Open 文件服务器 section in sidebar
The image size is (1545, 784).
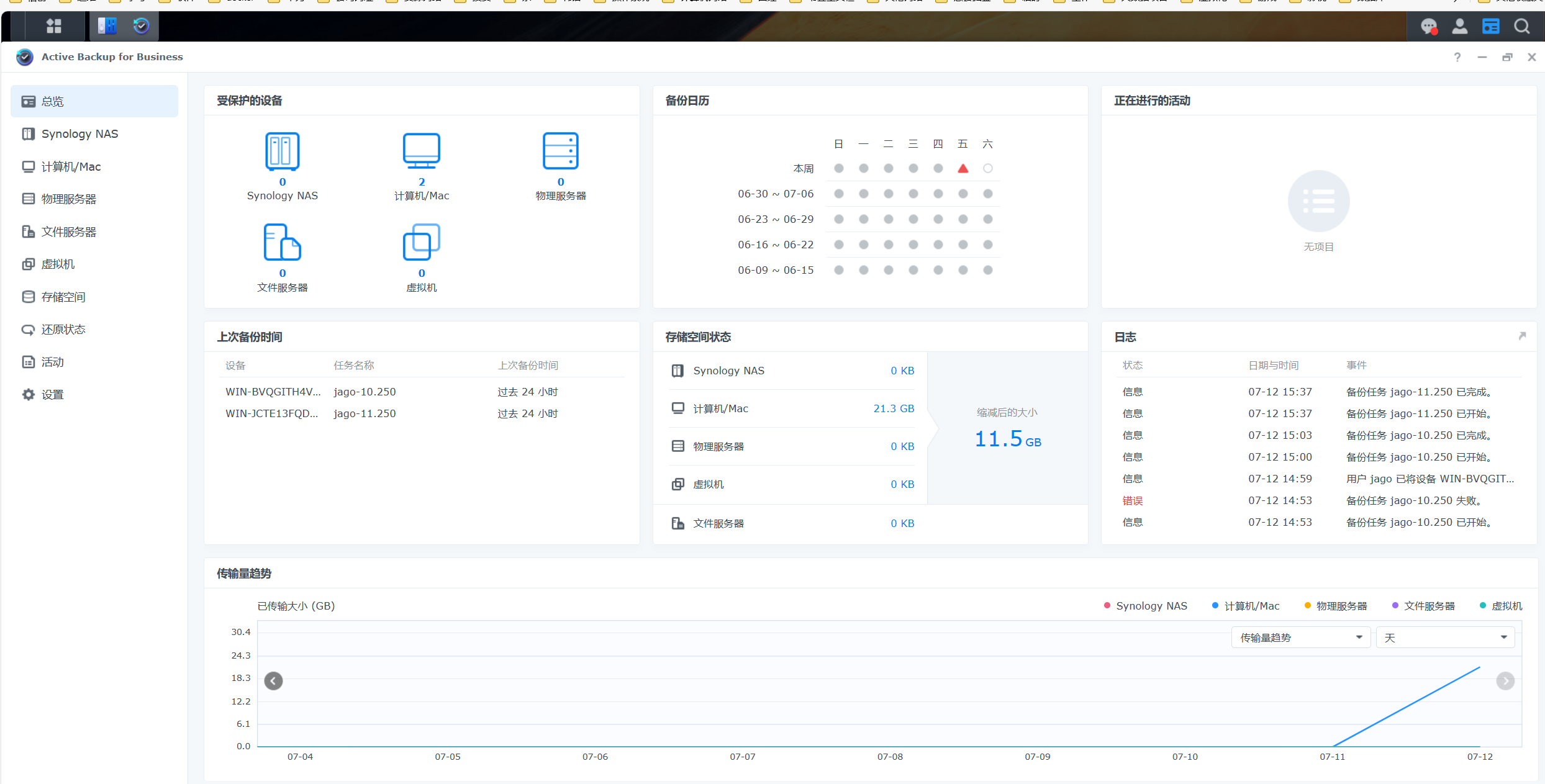coord(94,232)
